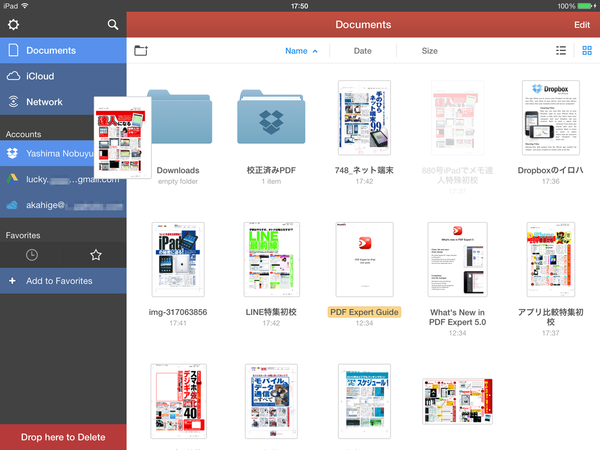Open the img-317063856 thumbnail
This screenshot has height=450, width=600.
click(x=178, y=259)
